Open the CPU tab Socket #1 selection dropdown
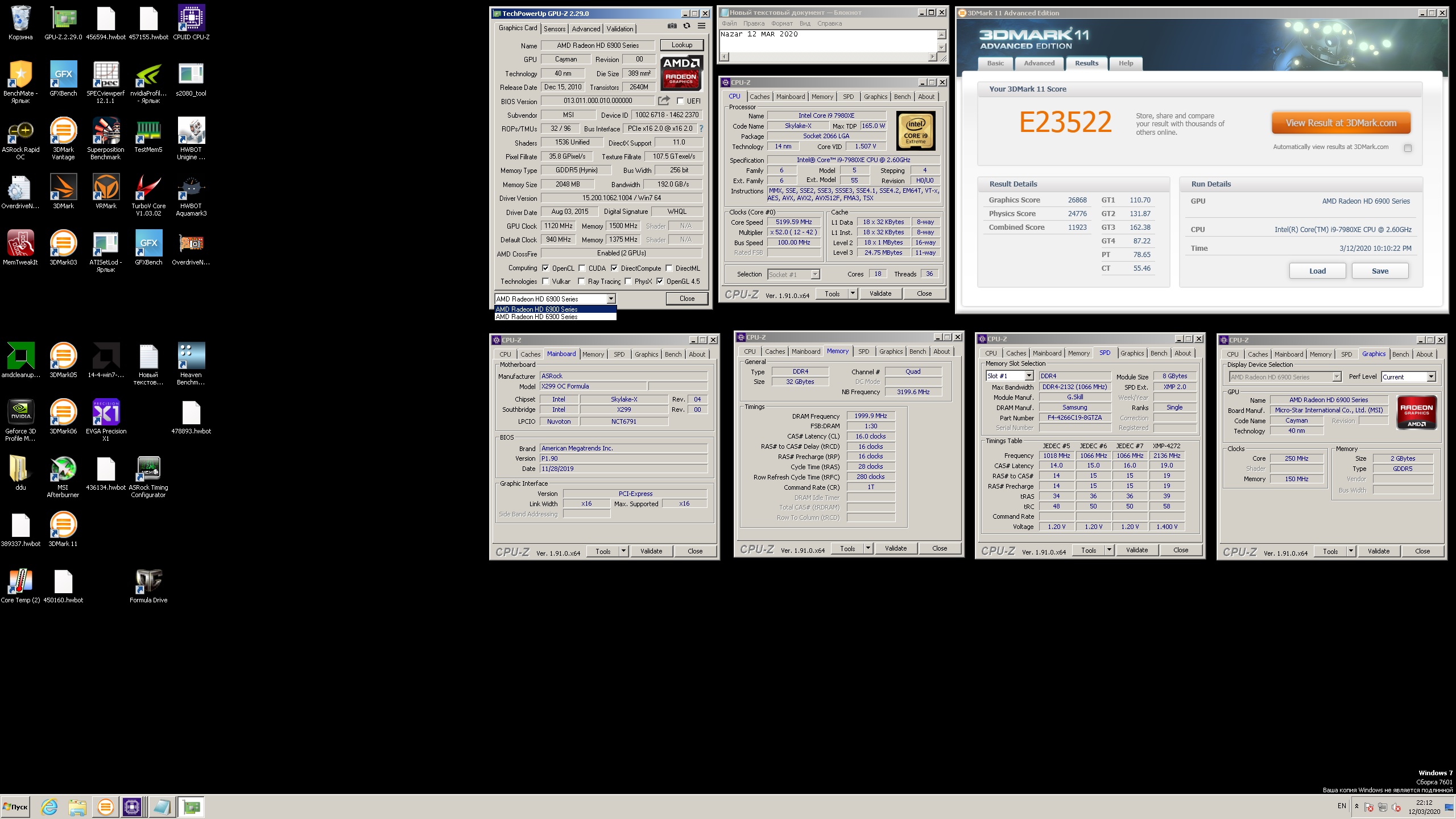This screenshot has width=1456, height=819. point(814,274)
